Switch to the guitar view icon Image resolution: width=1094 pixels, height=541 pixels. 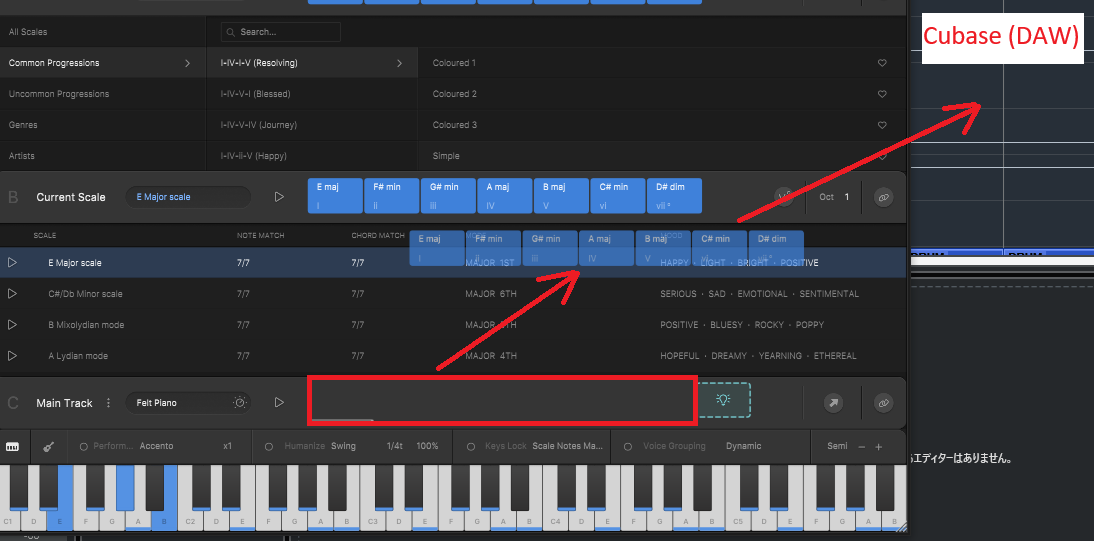click(x=47, y=446)
